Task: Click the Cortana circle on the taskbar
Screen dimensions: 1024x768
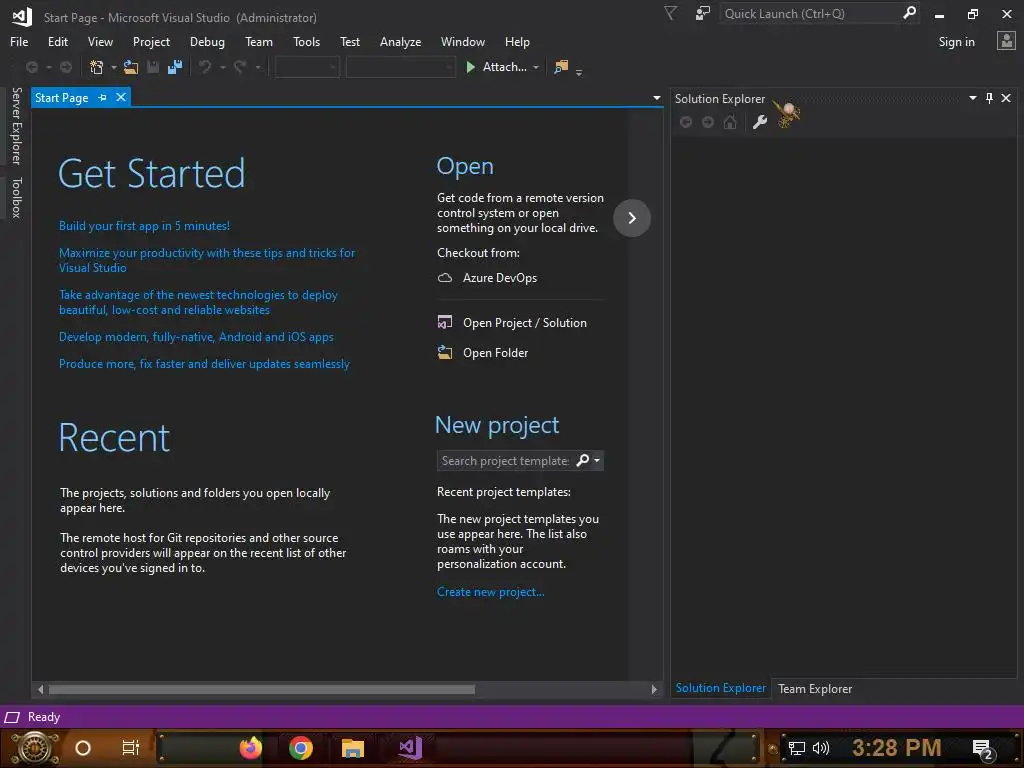Action: point(83,748)
